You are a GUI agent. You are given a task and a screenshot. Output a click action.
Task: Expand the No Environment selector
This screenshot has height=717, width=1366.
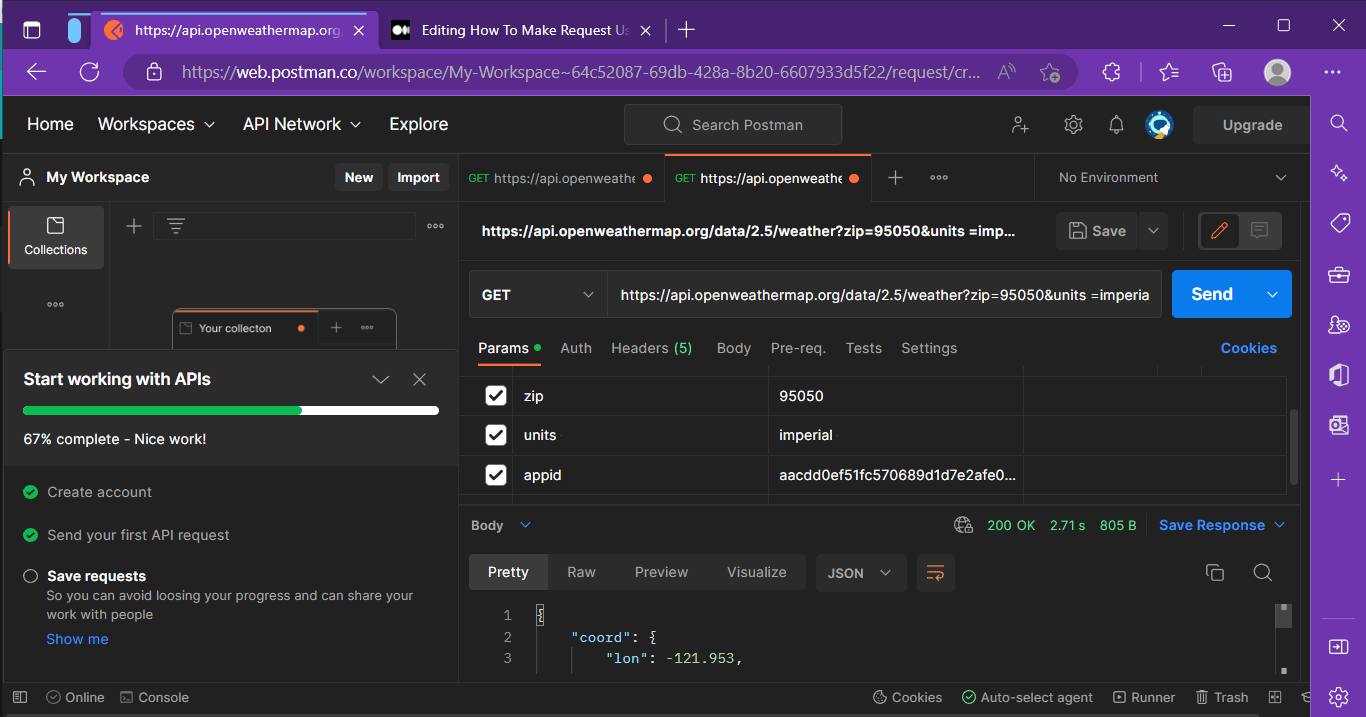tap(1172, 178)
